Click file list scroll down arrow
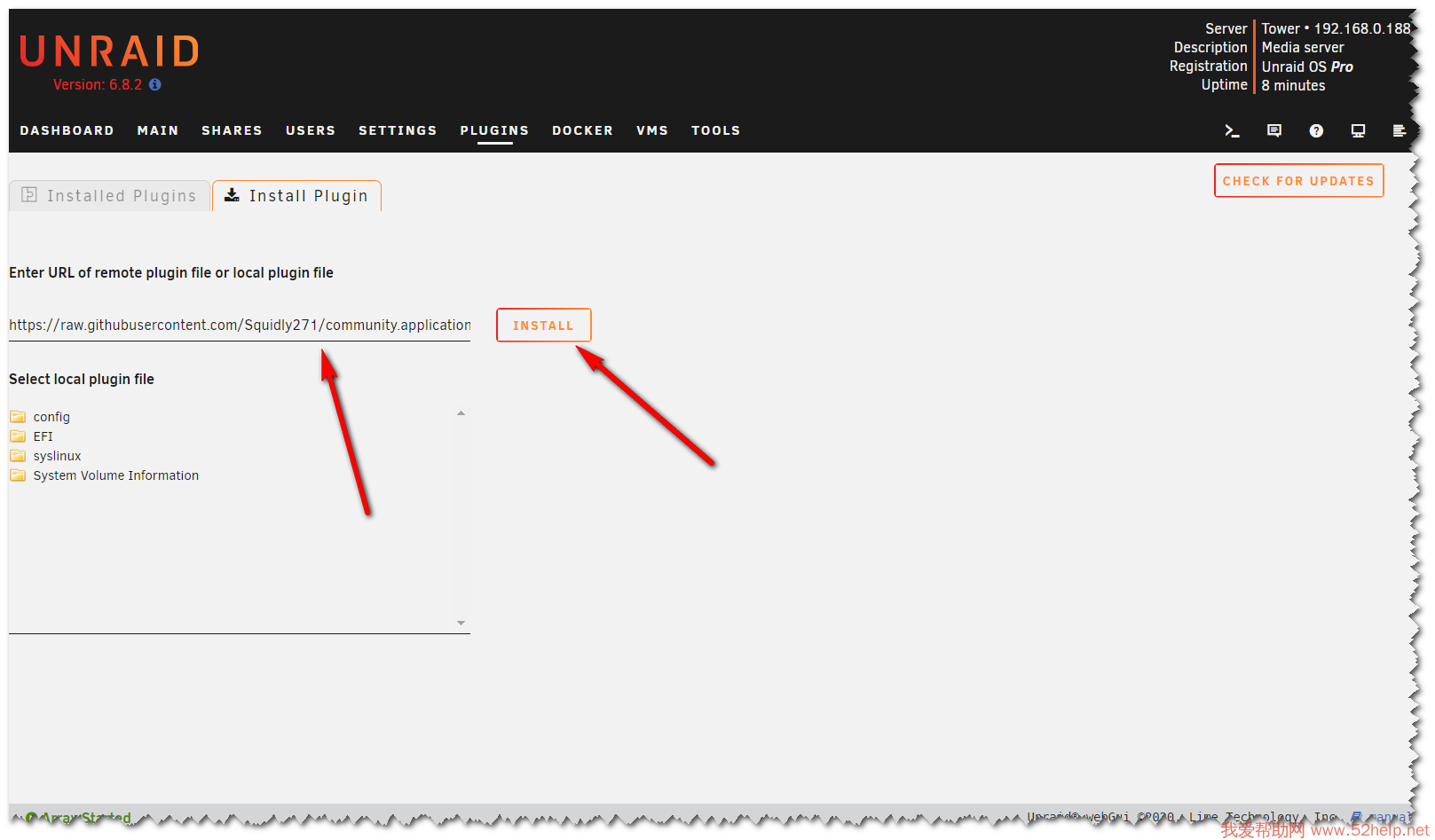 [461, 623]
